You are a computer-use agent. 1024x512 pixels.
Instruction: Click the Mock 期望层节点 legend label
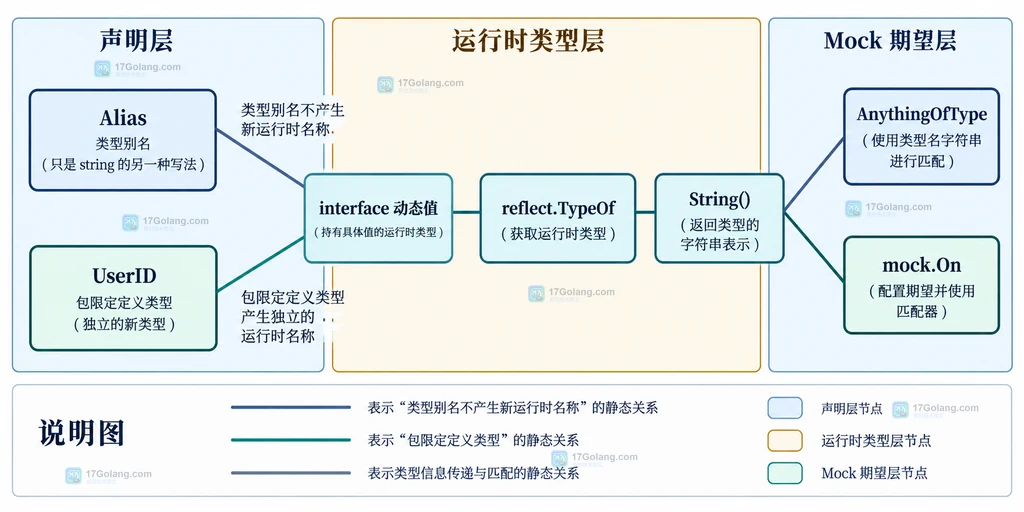874,473
